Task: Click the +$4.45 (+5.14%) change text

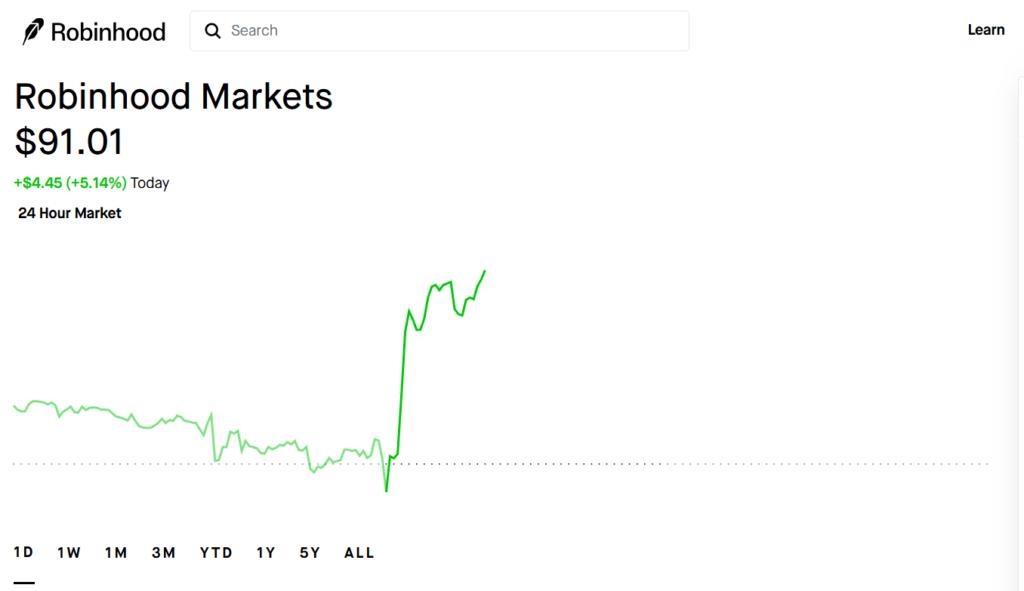Action: [71, 183]
